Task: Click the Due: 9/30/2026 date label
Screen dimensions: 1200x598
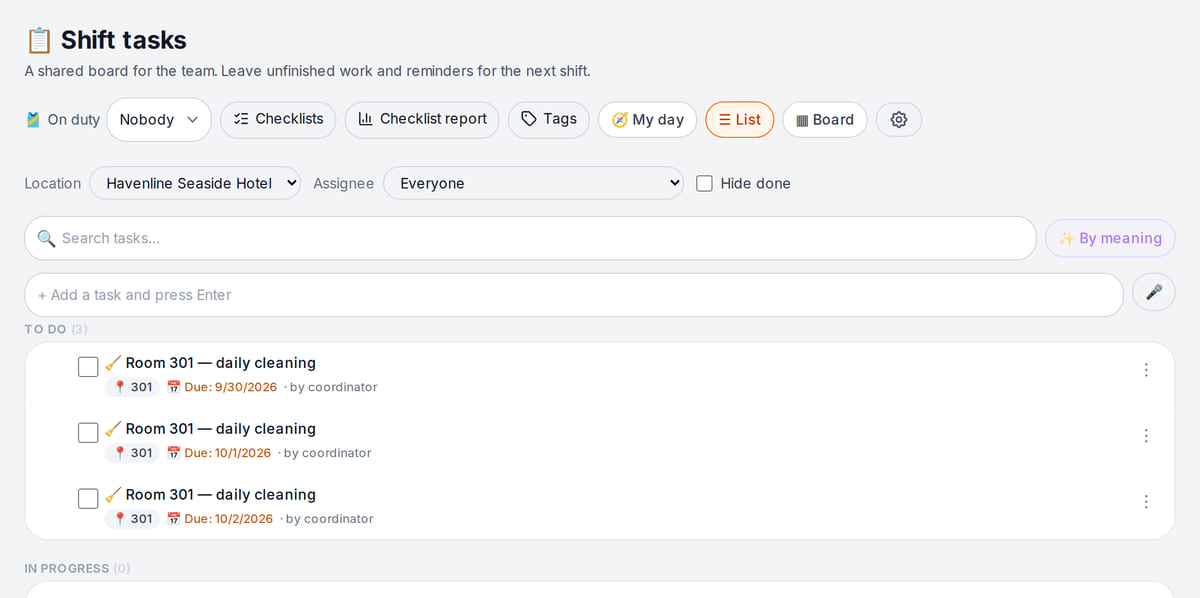Action: [231, 387]
